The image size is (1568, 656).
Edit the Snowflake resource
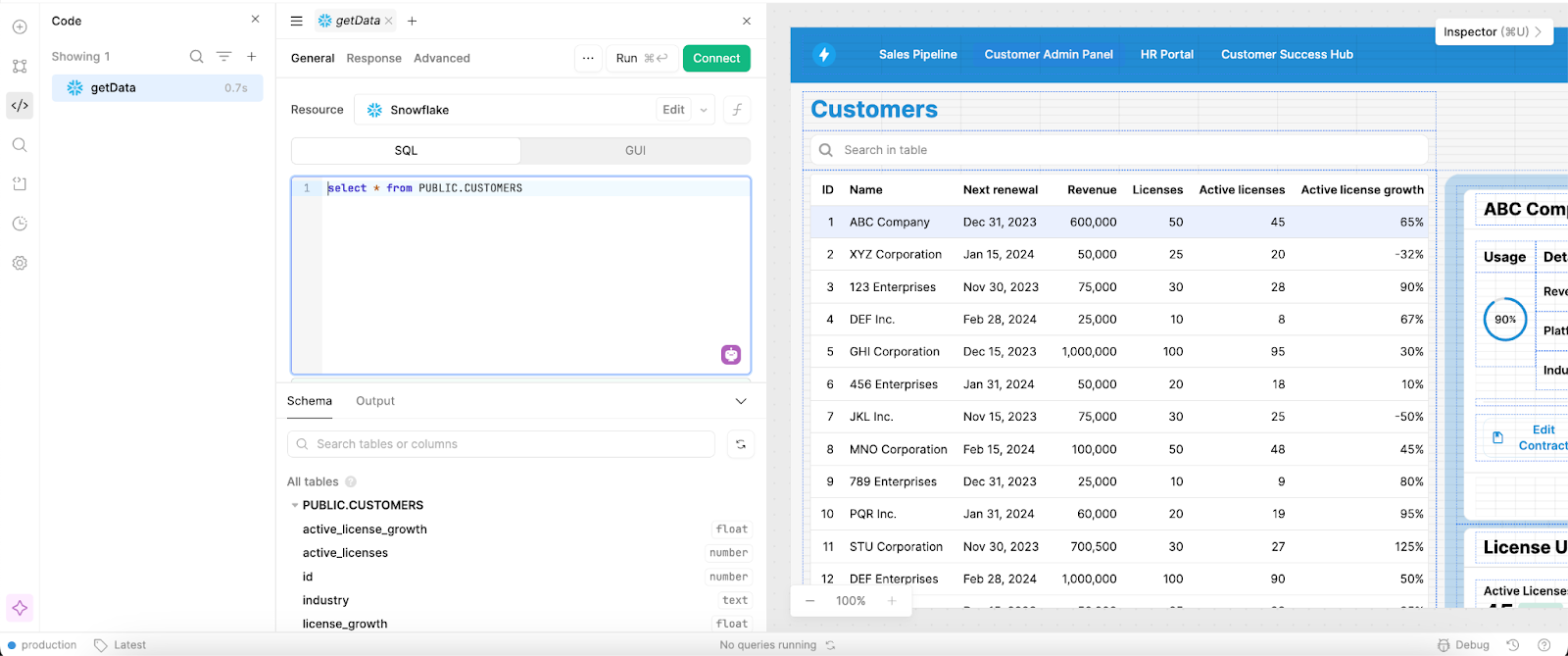[673, 110]
